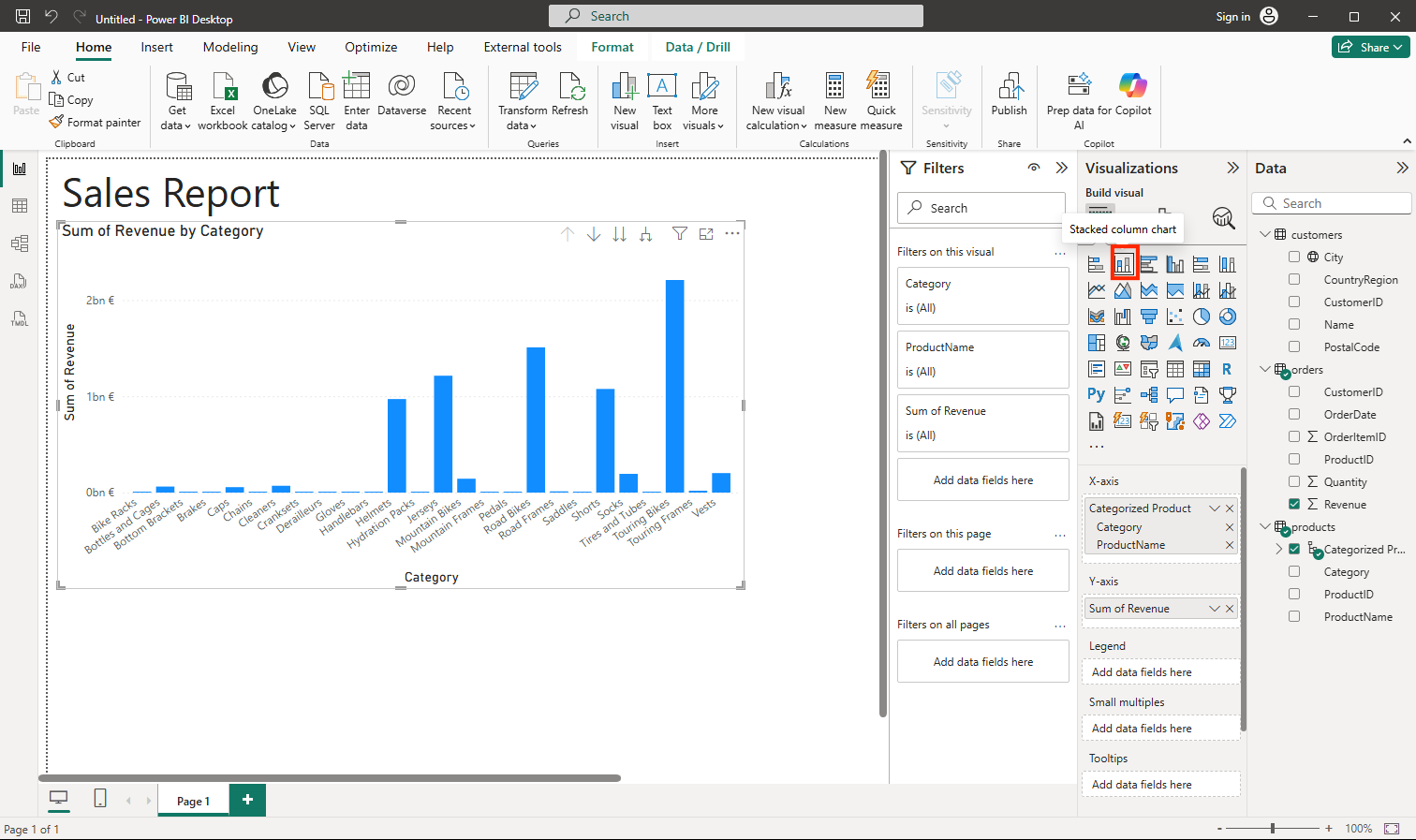The image size is (1416, 840).
Task: Turn on Drill down on the chart
Action: (594, 234)
